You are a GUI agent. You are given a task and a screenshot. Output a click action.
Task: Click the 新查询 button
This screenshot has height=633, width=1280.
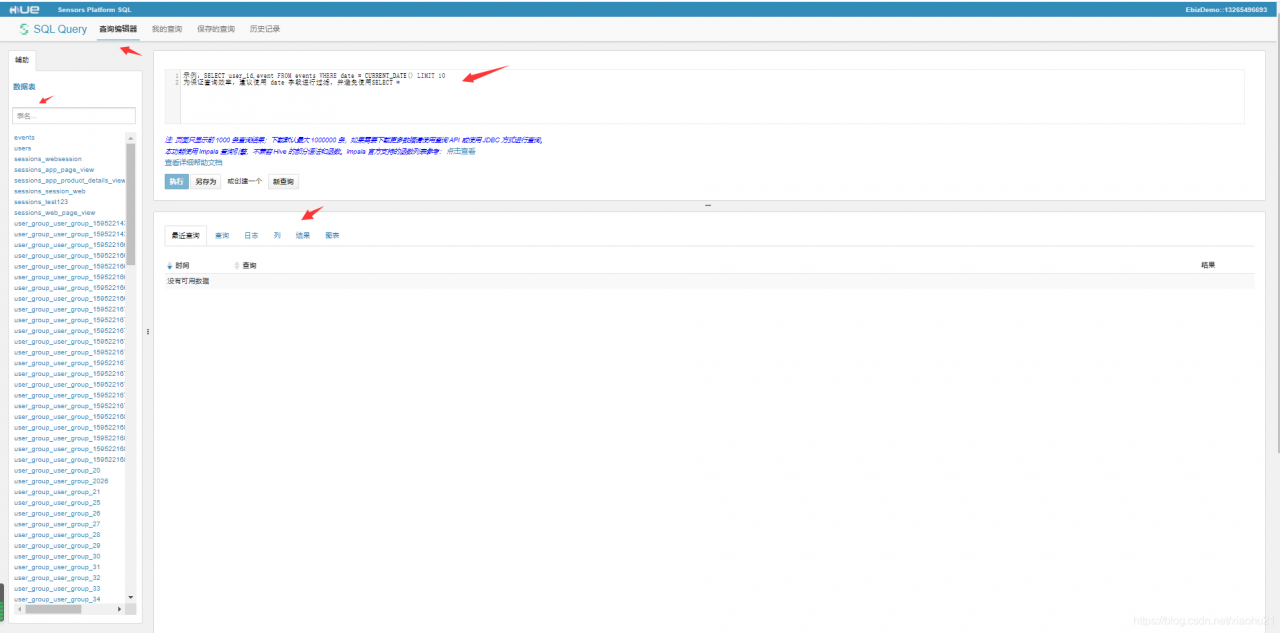tap(283, 181)
